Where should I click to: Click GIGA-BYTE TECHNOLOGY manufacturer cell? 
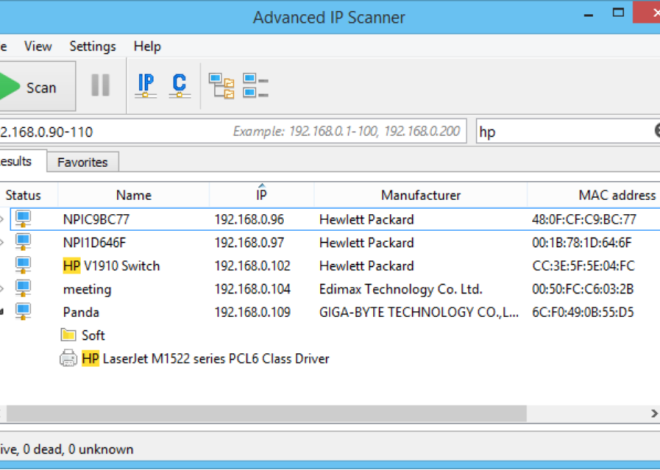point(419,312)
